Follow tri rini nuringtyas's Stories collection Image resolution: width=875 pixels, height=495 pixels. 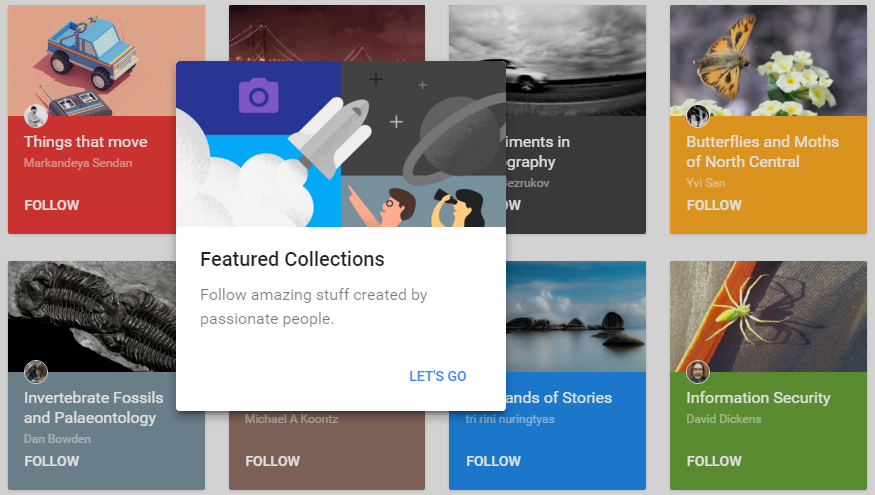coord(493,461)
